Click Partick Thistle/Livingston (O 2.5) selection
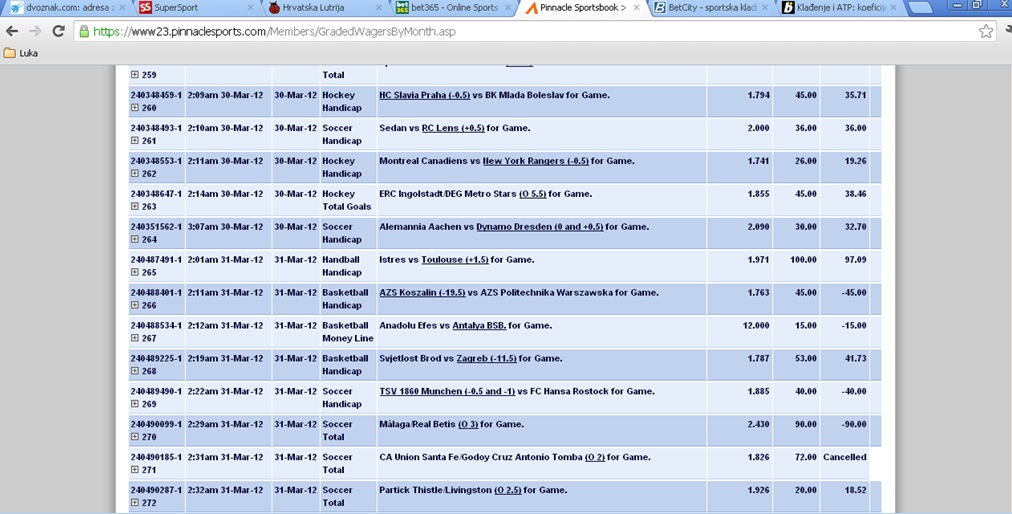The width and height of the screenshot is (1012, 514). pyautogui.click(x=508, y=490)
